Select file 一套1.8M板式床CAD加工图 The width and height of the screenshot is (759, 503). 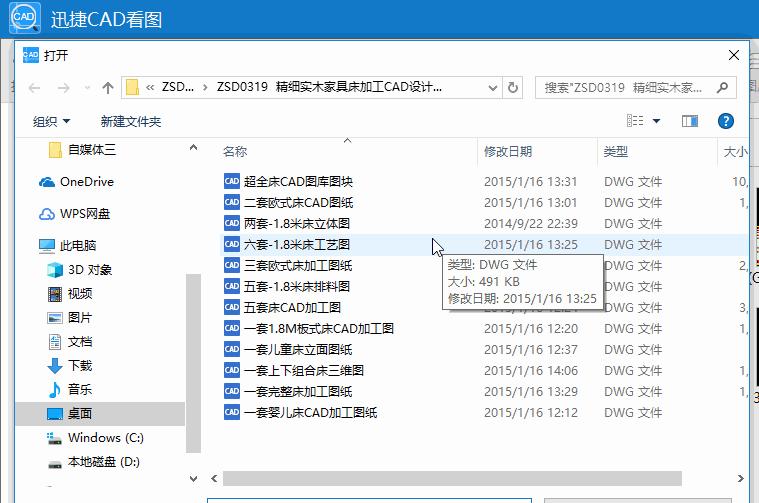click(319, 329)
